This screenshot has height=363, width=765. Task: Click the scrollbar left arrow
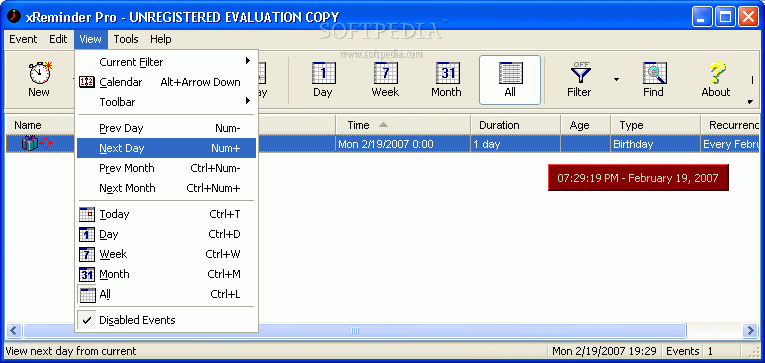pyautogui.click(x=14, y=331)
